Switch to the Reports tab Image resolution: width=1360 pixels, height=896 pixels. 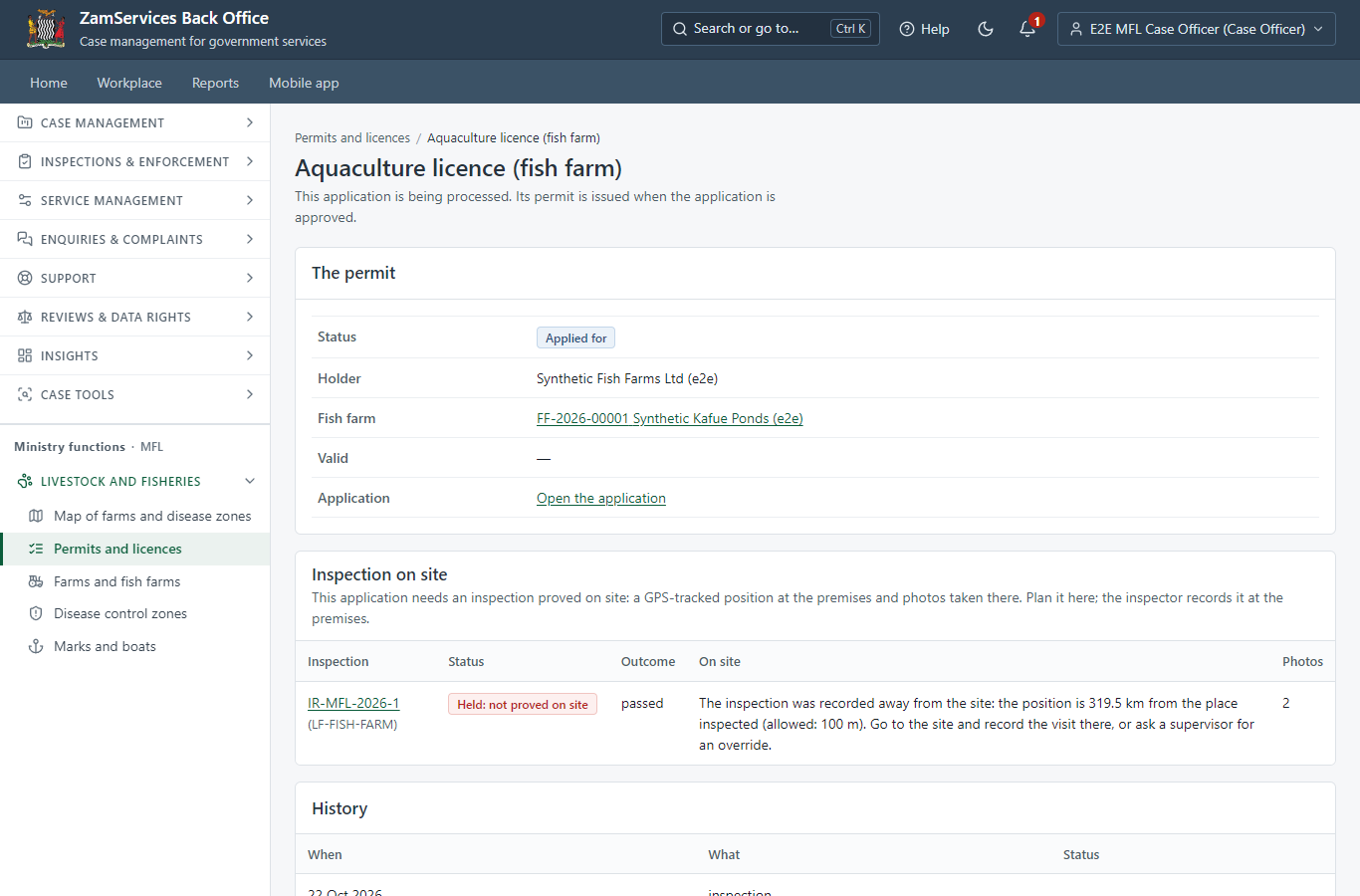[215, 83]
